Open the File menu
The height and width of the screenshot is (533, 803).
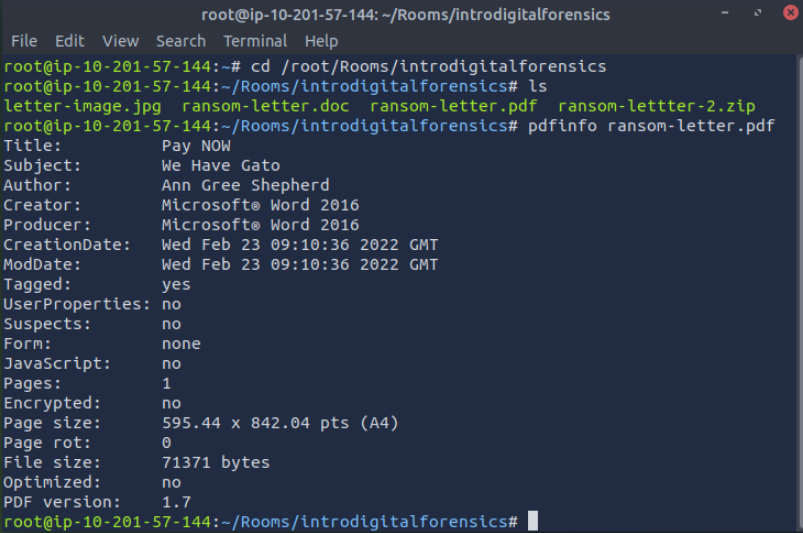(x=23, y=41)
